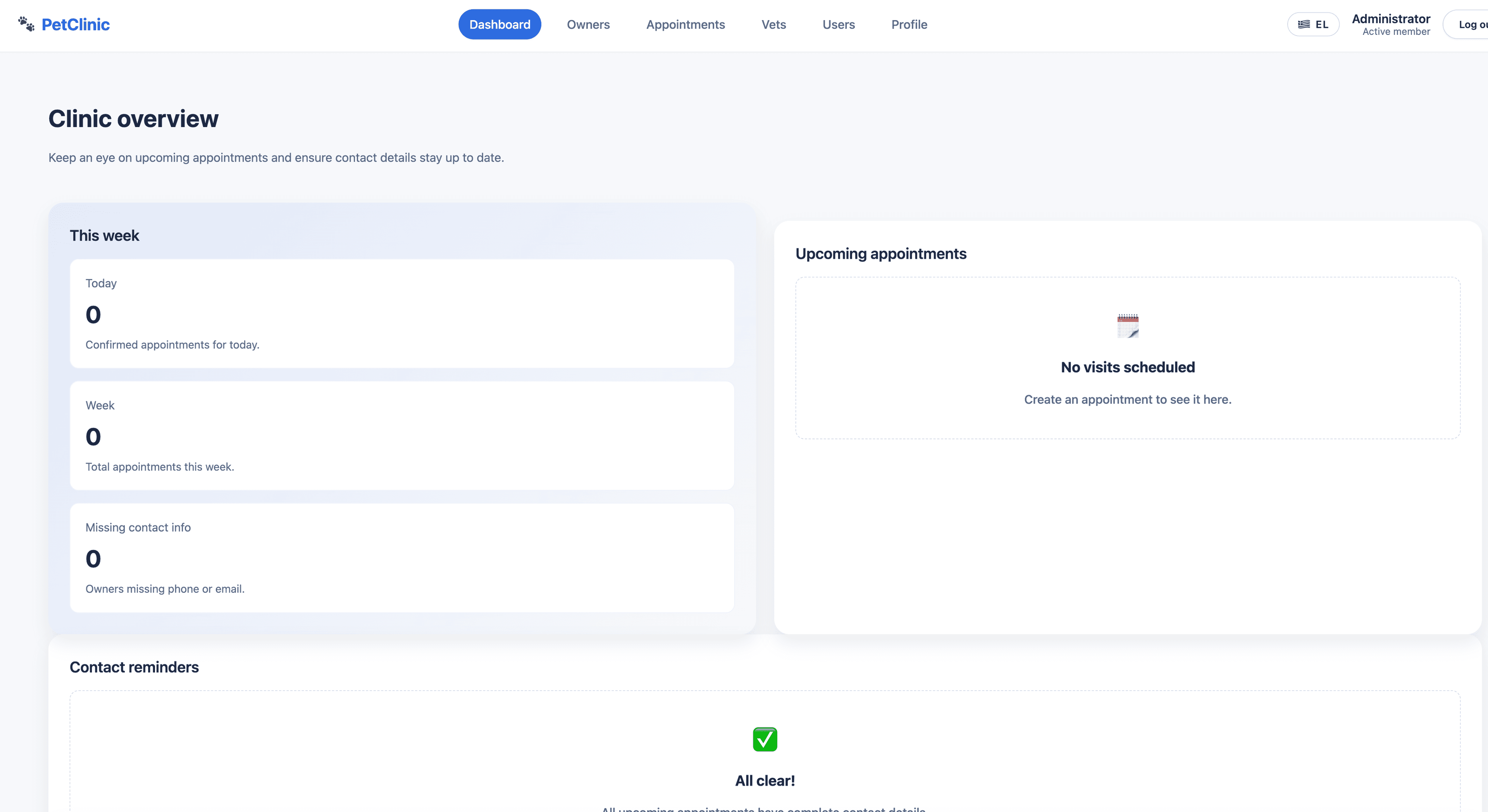Image resolution: width=1488 pixels, height=812 pixels.
Task: Select the Dashboard navigation pill
Action: point(499,24)
